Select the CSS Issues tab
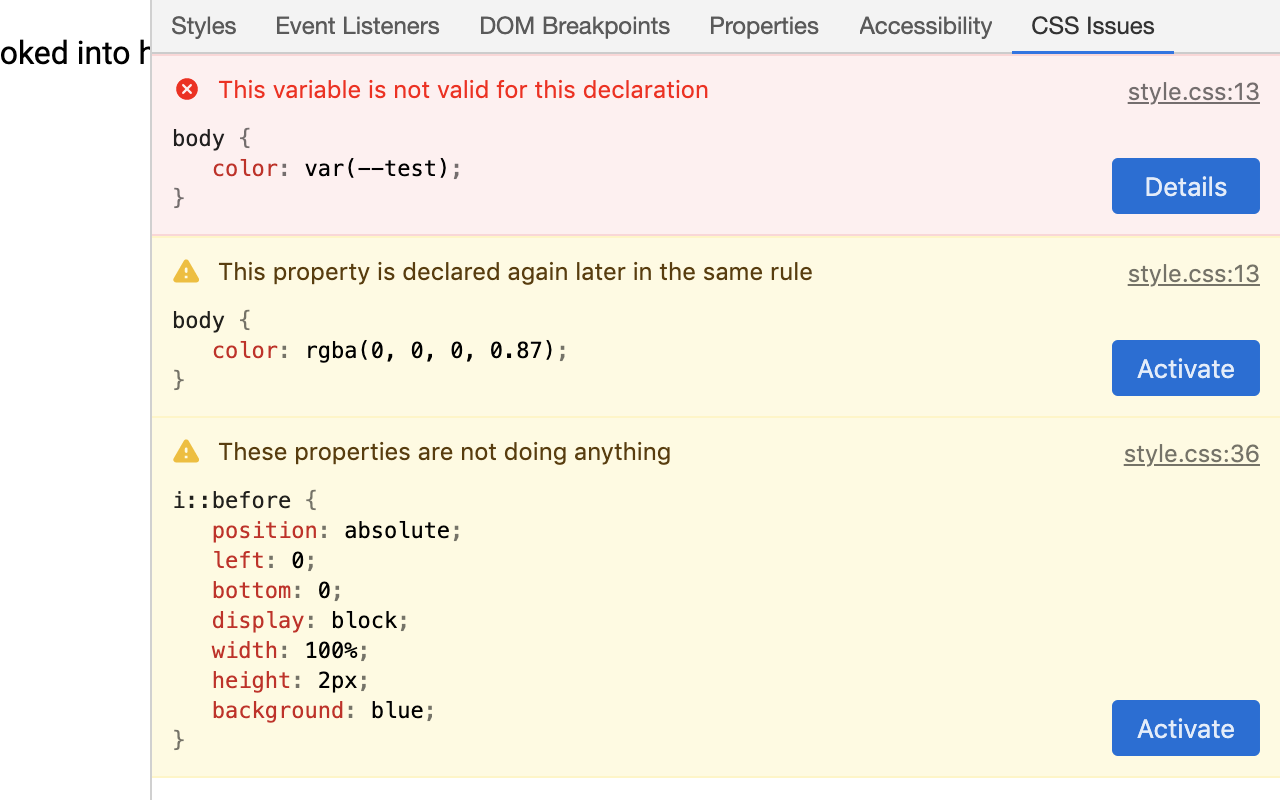The width and height of the screenshot is (1280, 800). (1092, 26)
